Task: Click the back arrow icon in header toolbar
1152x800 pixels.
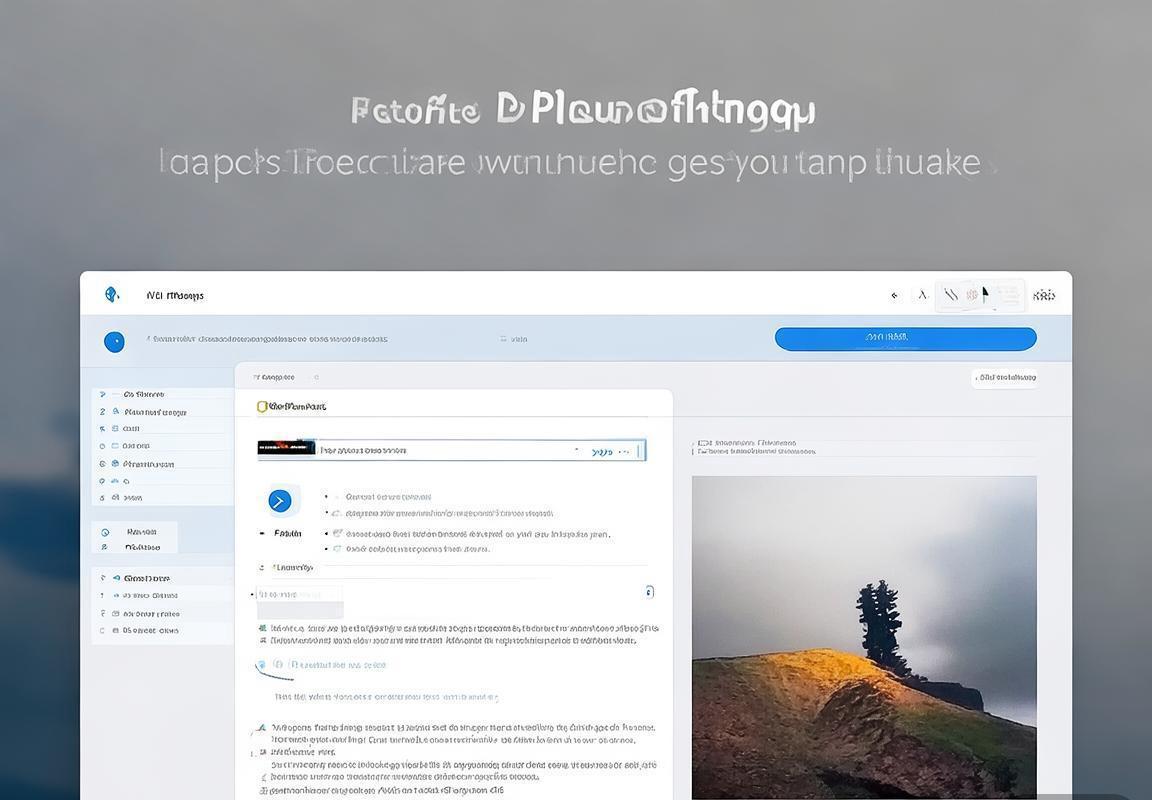Action: (894, 295)
